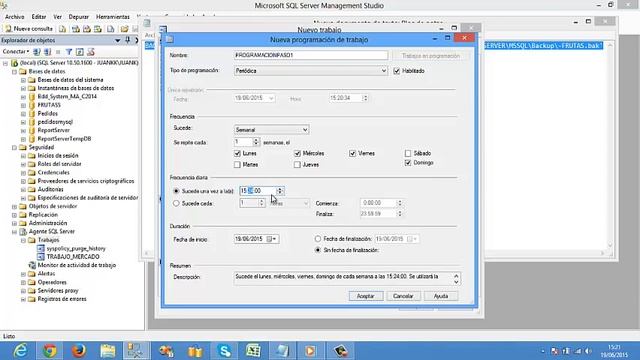Expand the Alertas tree node
The image size is (640, 360).
pos(23,274)
